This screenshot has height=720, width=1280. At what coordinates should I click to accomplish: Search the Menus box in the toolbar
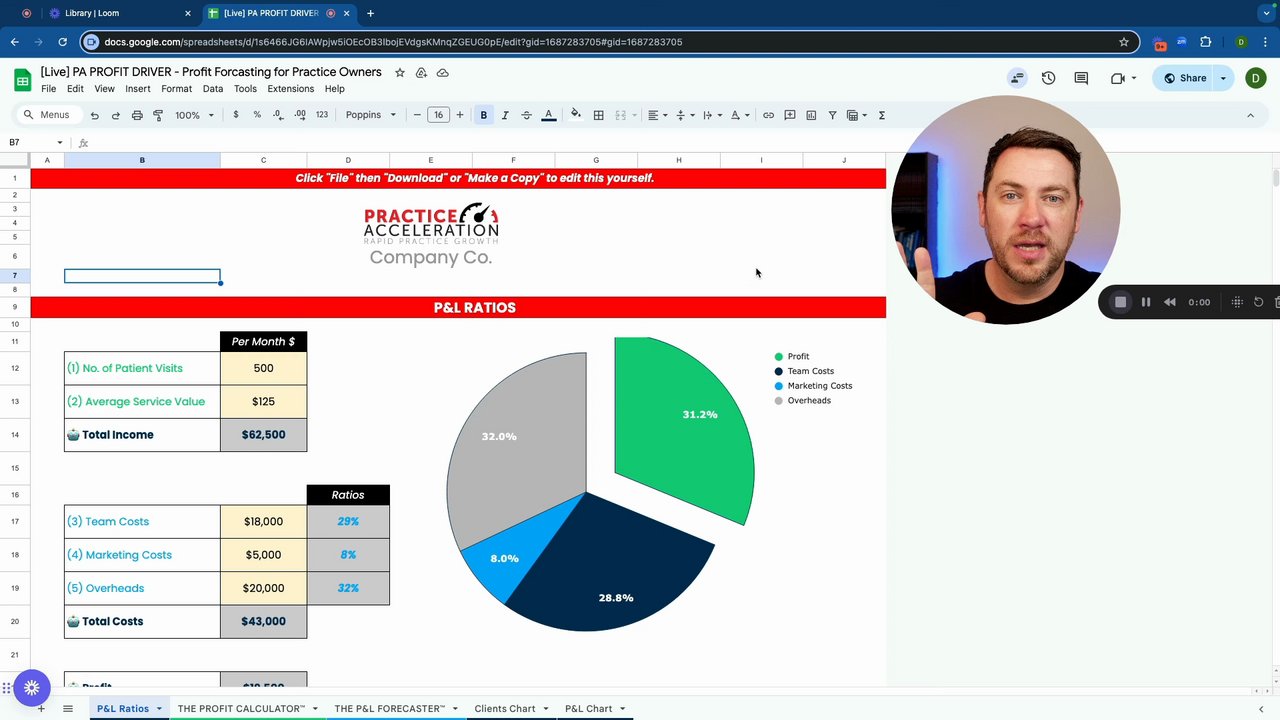click(x=47, y=115)
